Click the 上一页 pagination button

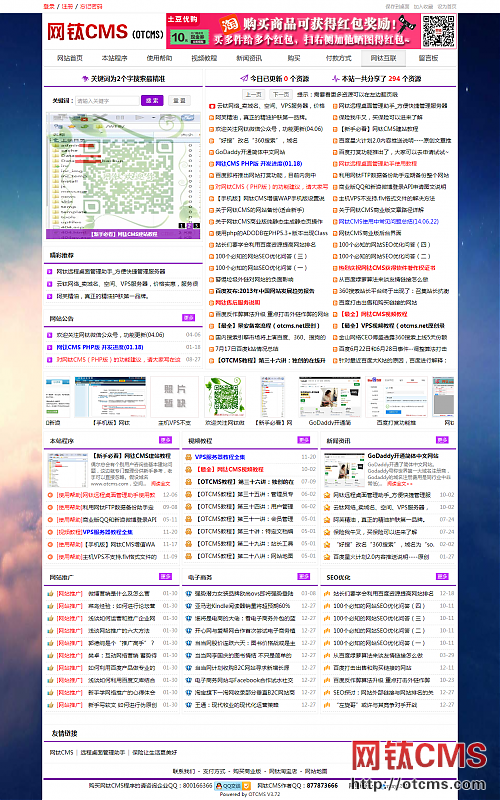(254, 94)
